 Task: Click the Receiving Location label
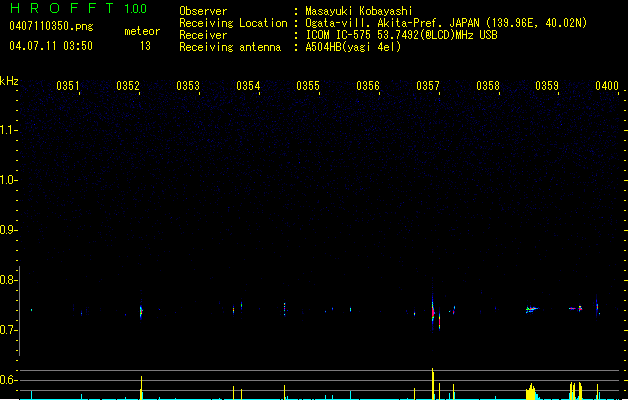click(233, 23)
